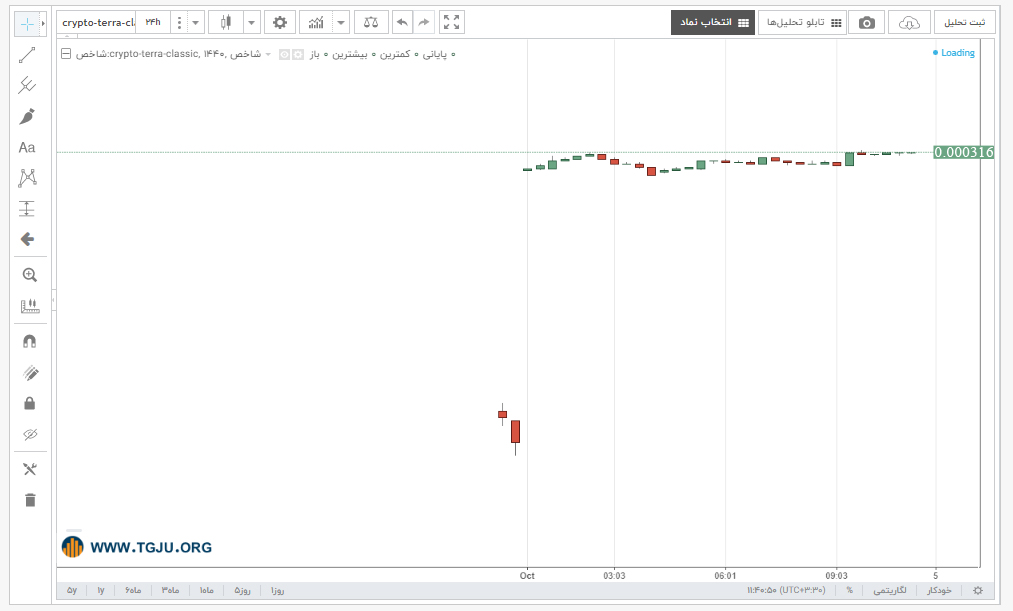The width and height of the screenshot is (1013, 611).
Task: Open the 24h interval selector
Action: [153, 23]
